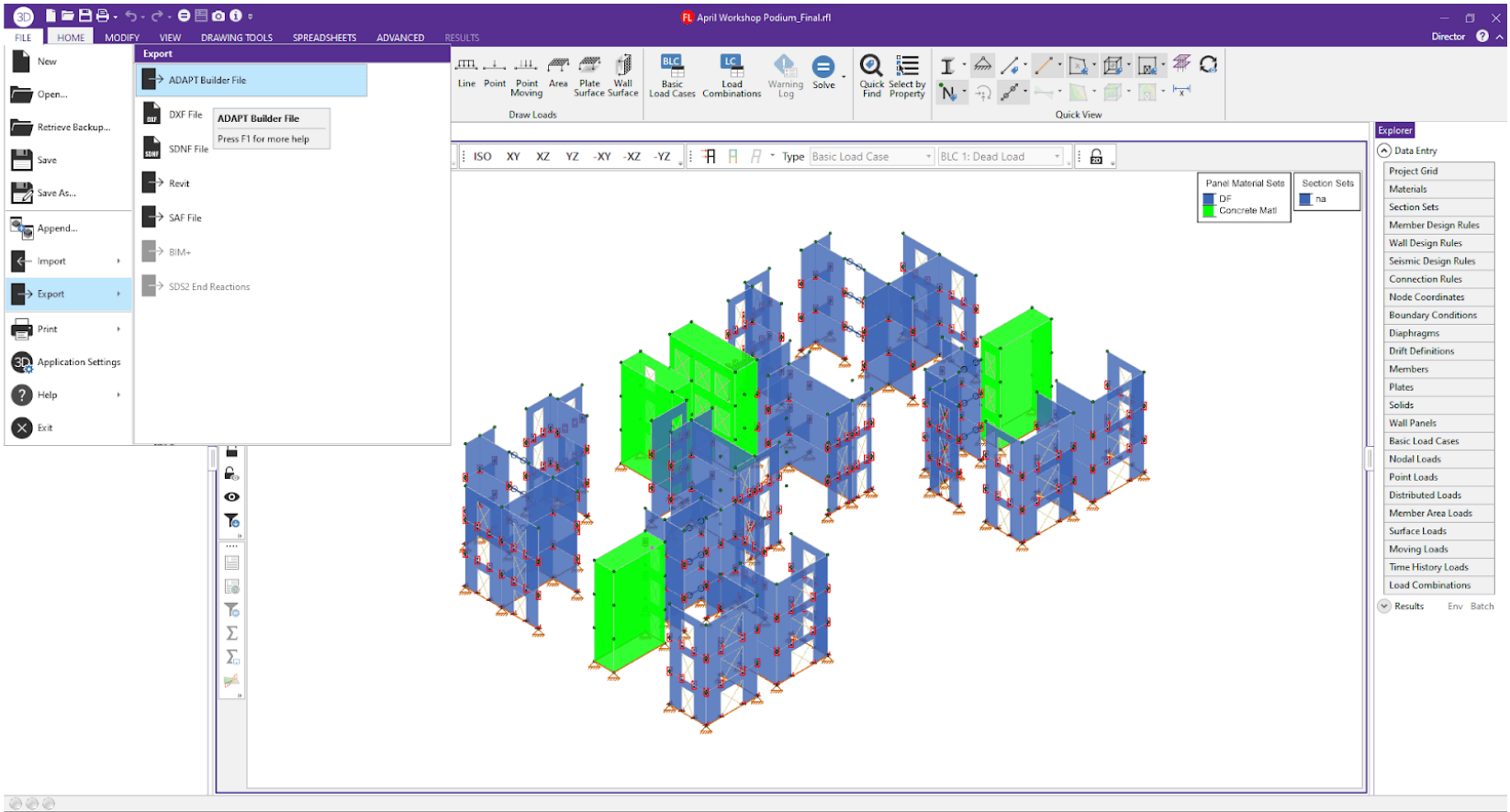Toggle the eye visibility icon in side toolbar
Viewport: 1510px width, 812px height.
pyautogui.click(x=231, y=496)
